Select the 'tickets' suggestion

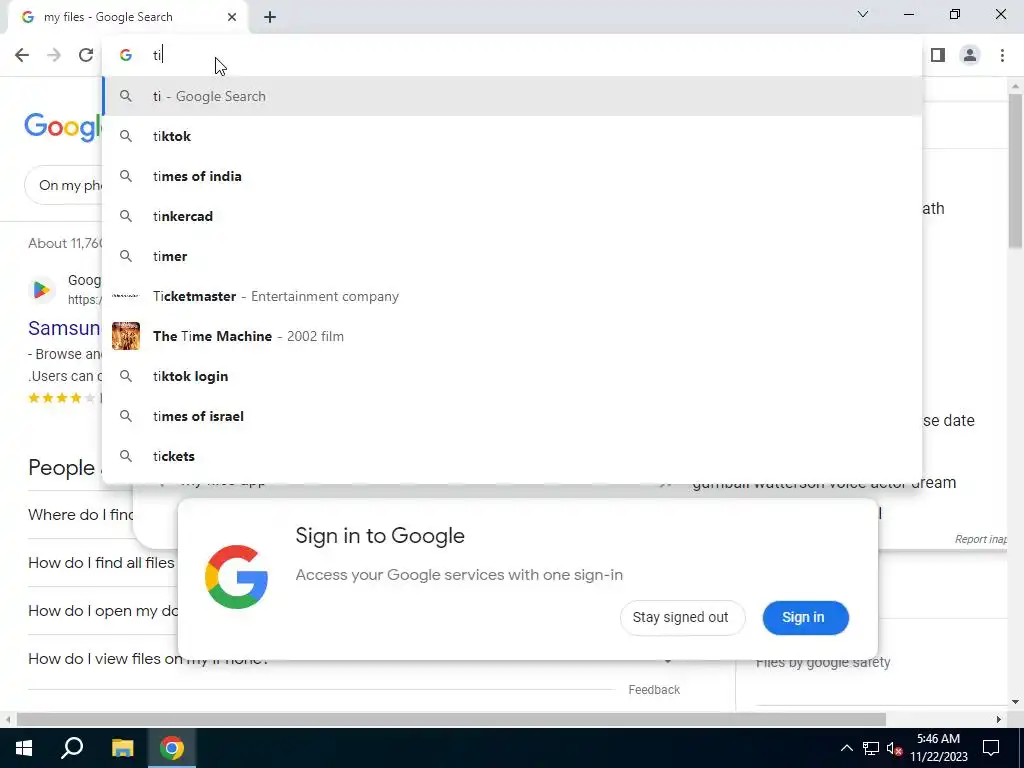(x=512, y=456)
